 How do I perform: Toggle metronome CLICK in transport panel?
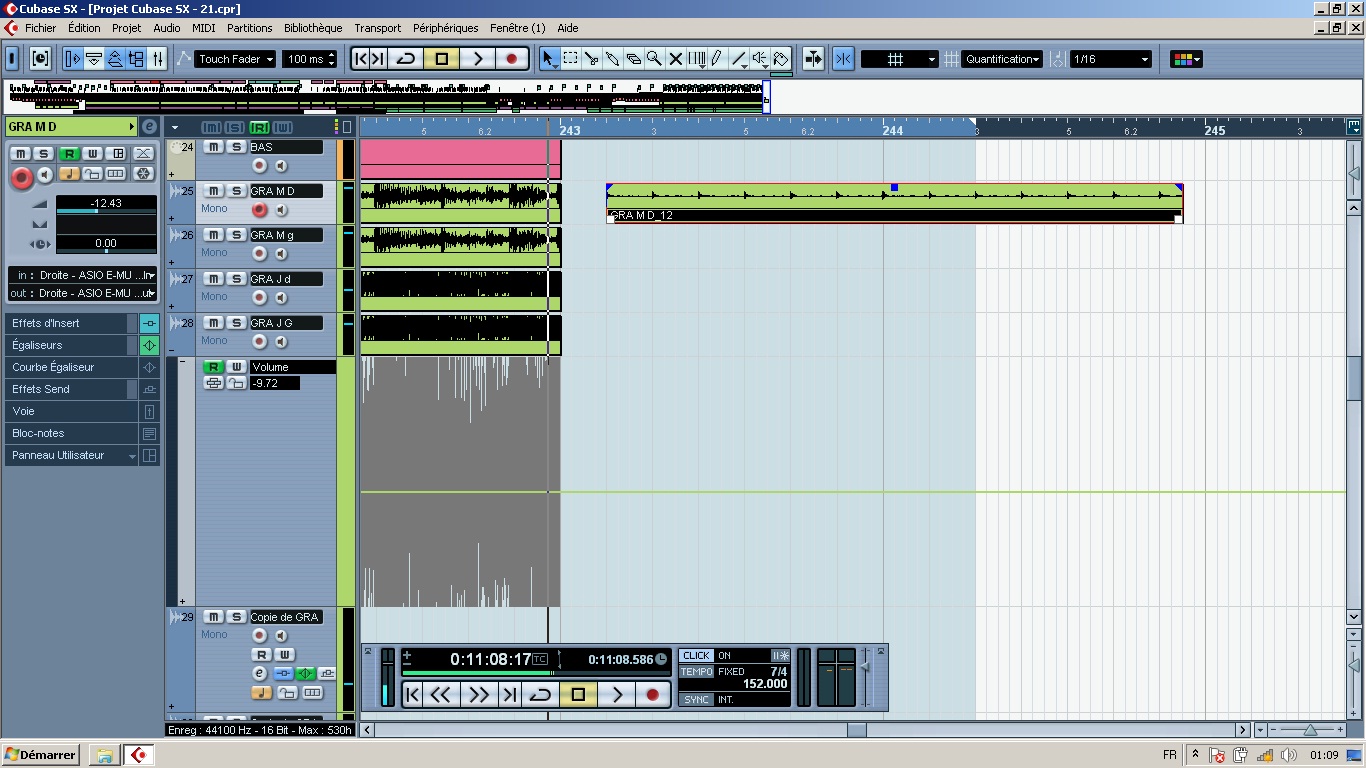click(696, 656)
